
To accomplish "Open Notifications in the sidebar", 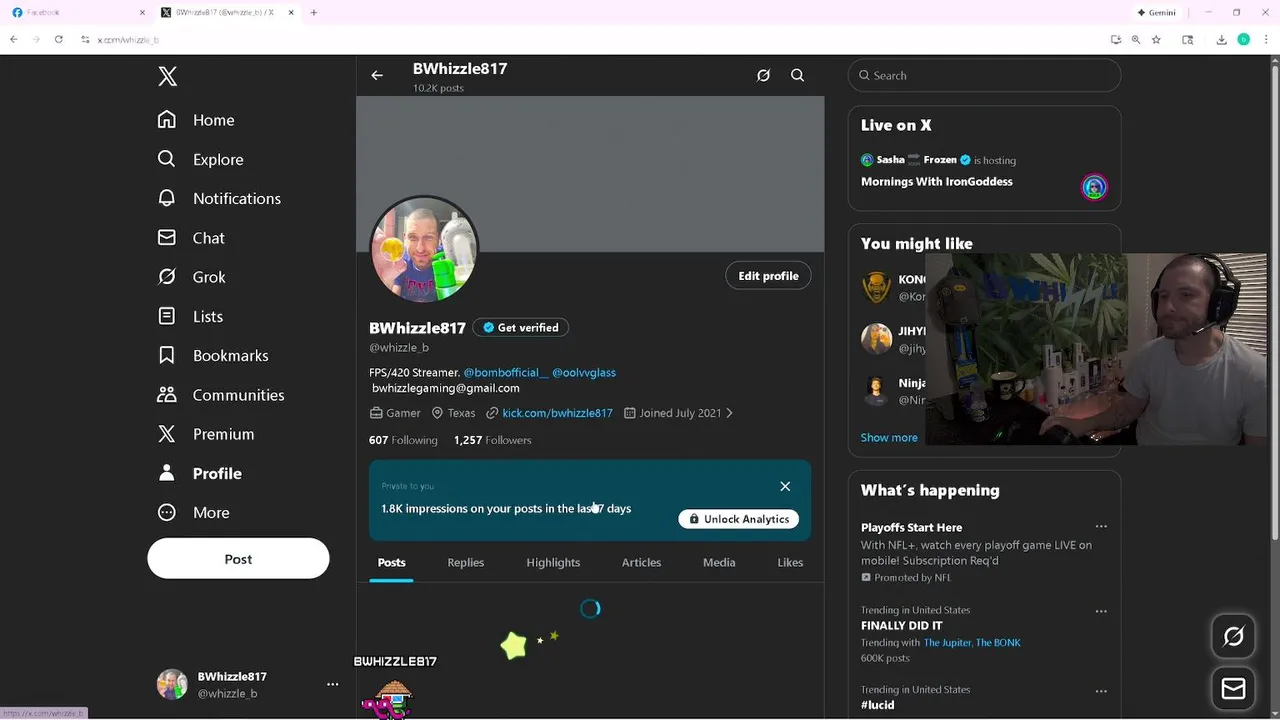I will [x=219, y=198].
